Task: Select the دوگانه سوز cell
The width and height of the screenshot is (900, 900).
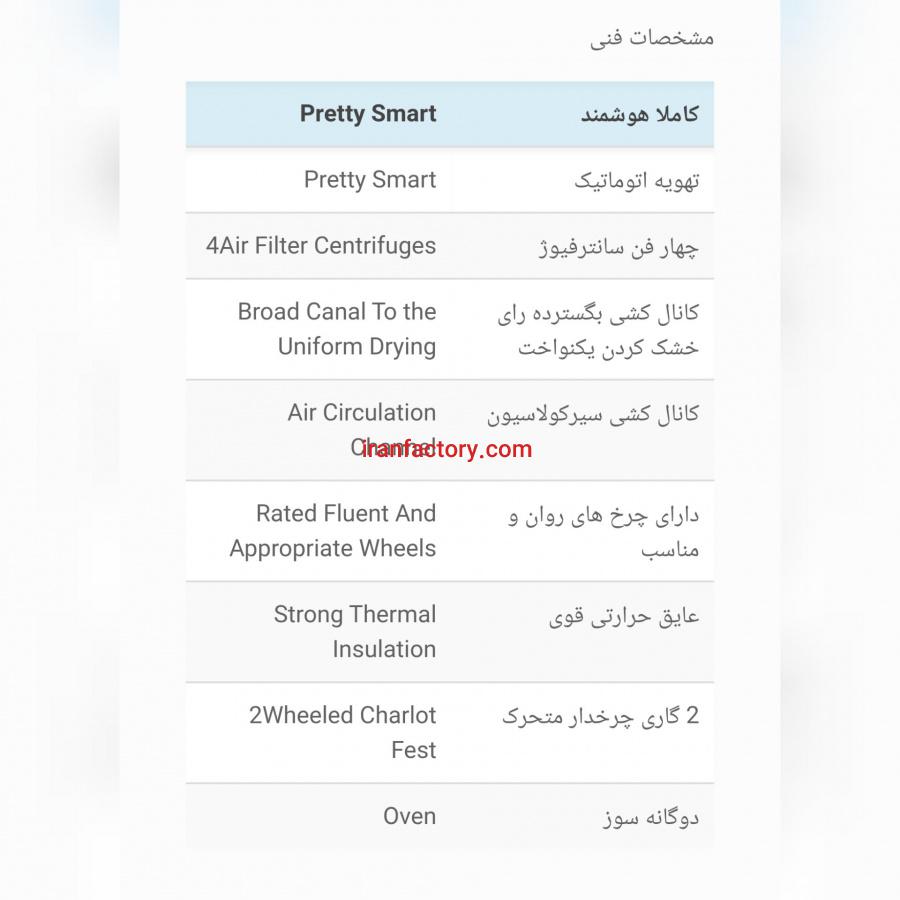Action: [651, 818]
